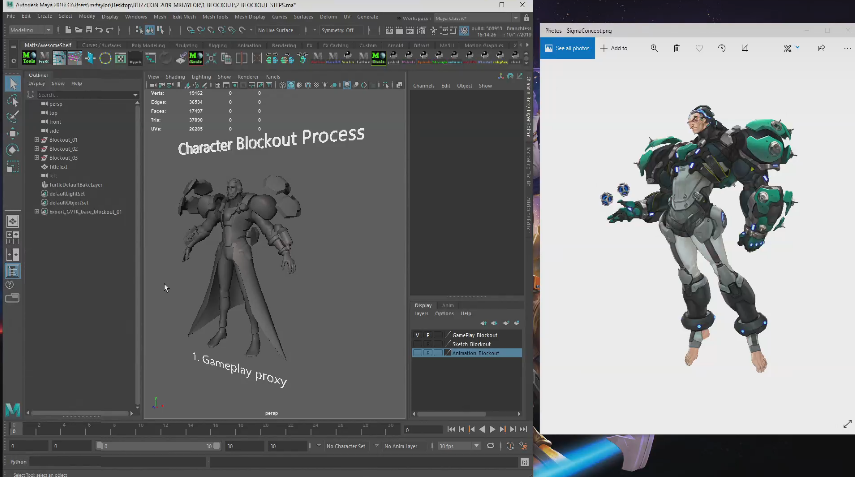Open the Mesh Tools menu
This screenshot has width=855, height=477.
(215, 17)
